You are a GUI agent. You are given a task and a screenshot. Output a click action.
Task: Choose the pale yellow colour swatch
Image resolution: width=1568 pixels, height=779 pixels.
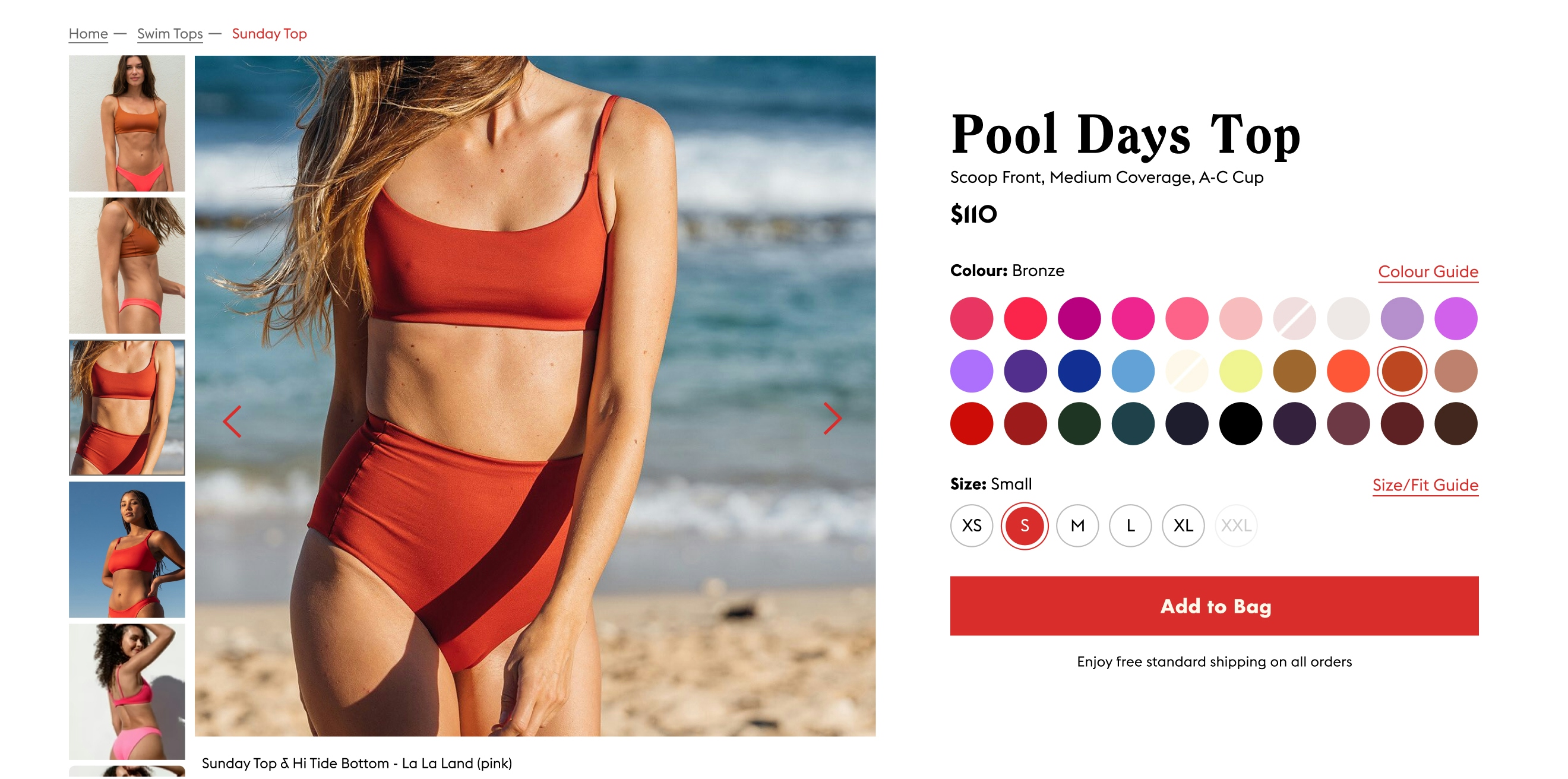pyautogui.click(x=1241, y=371)
